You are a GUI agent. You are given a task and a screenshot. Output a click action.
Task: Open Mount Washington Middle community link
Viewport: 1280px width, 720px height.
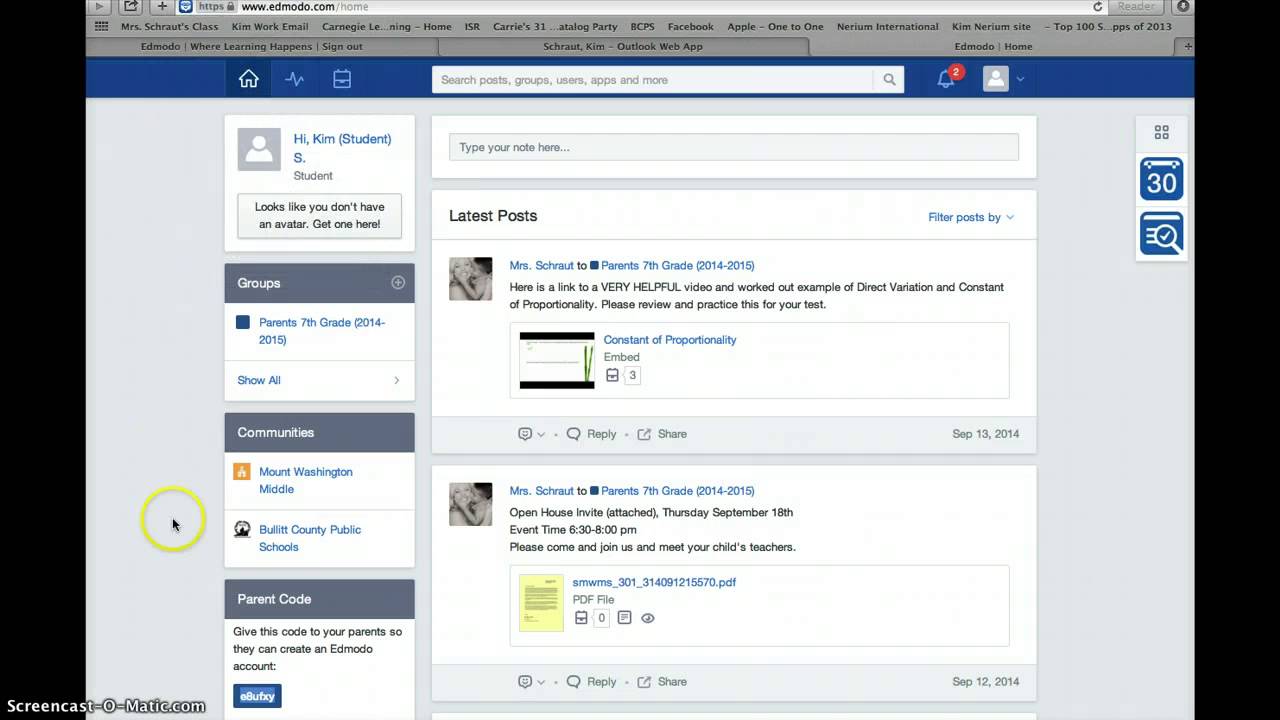[x=306, y=480]
